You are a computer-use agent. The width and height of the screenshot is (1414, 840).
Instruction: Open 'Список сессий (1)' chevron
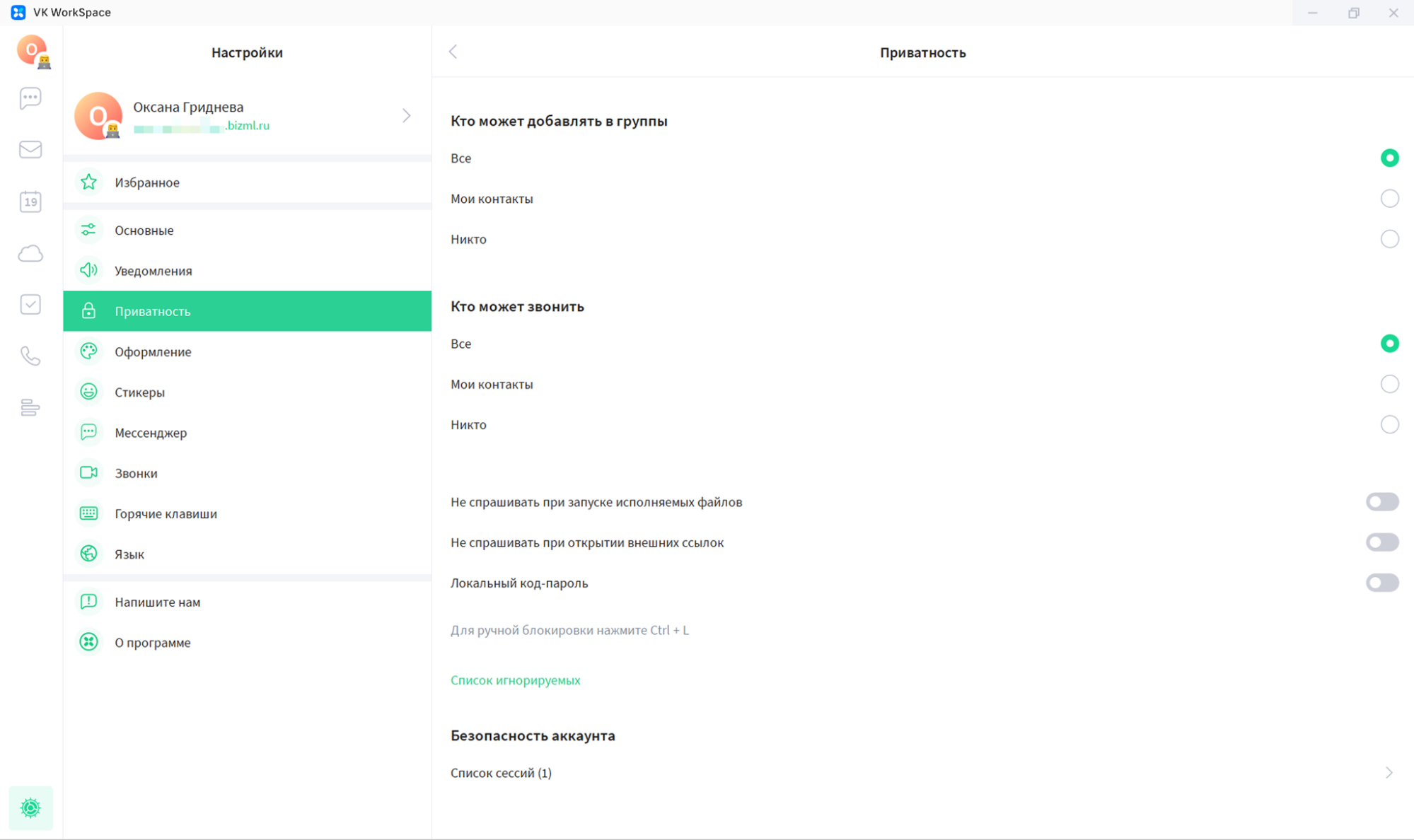[x=1389, y=773]
